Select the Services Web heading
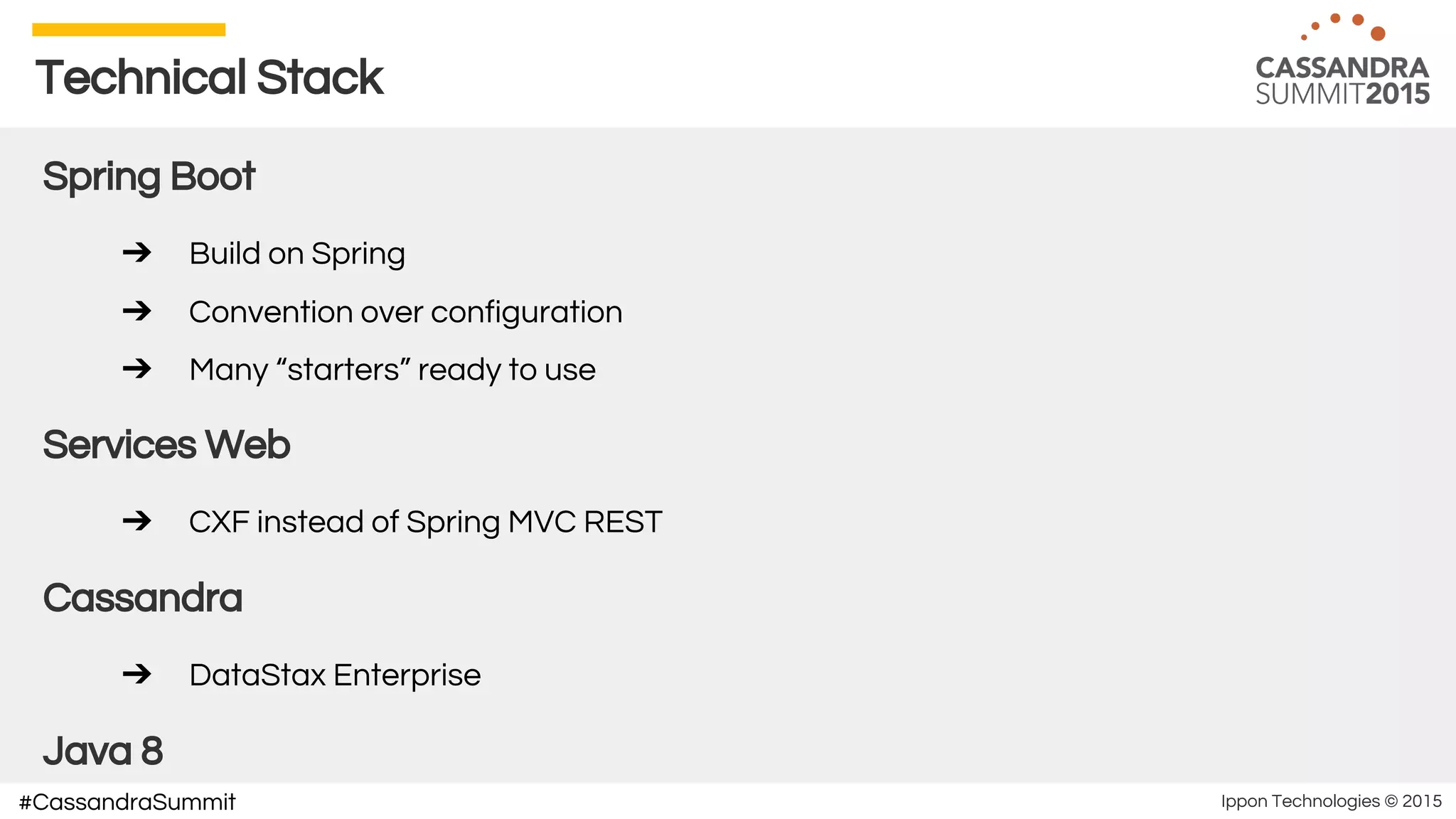This screenshot has width=1456, height=819. pos(166,445)
